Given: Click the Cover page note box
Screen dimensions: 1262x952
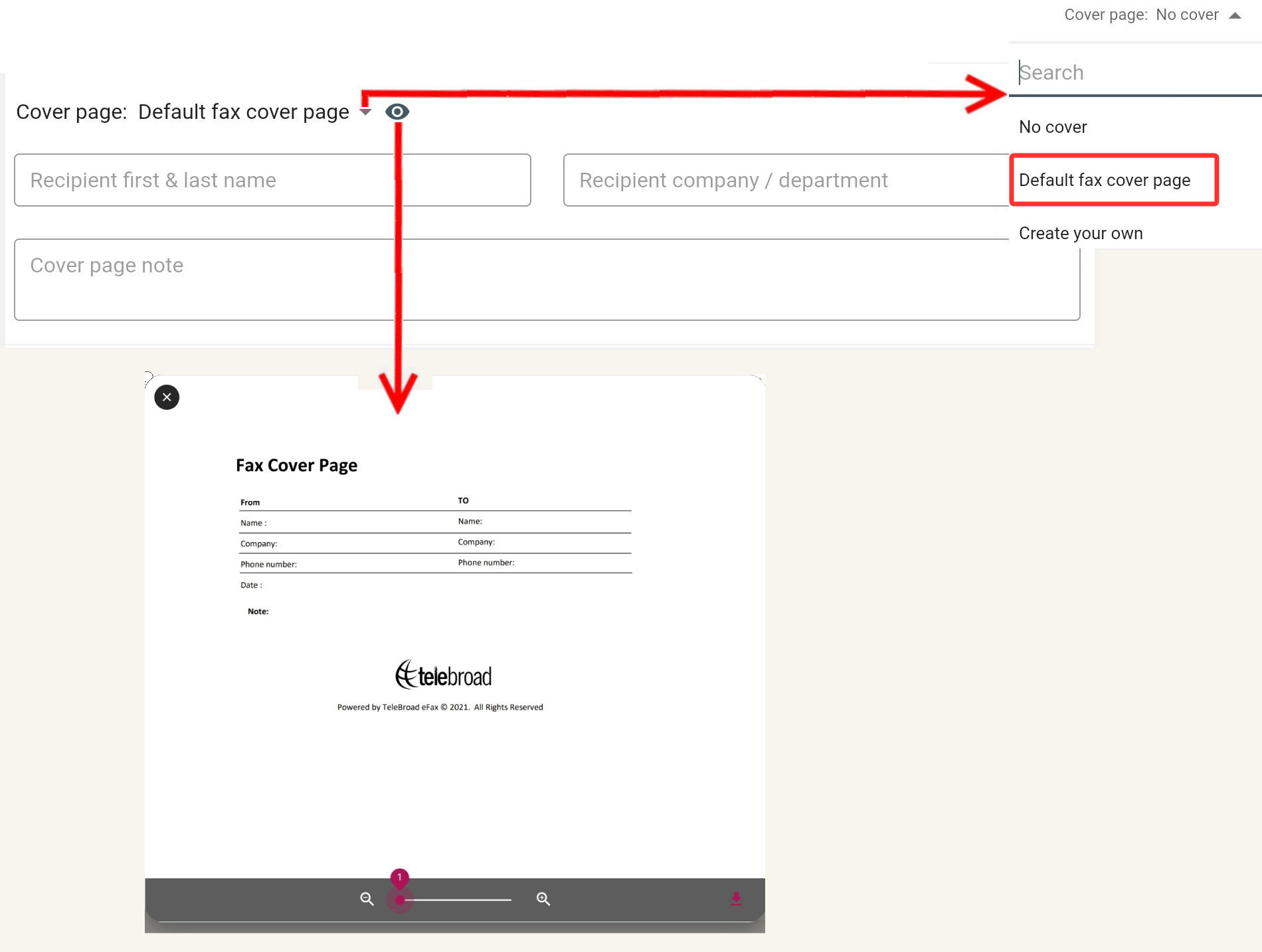Looking at the screenshot, I should click(547, 280).
